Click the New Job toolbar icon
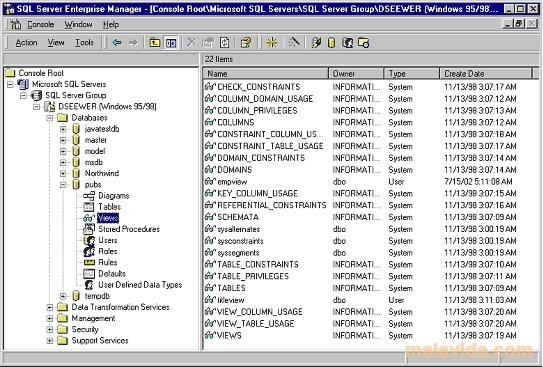This screenshot has height=367, width=543. coord(363,43)
